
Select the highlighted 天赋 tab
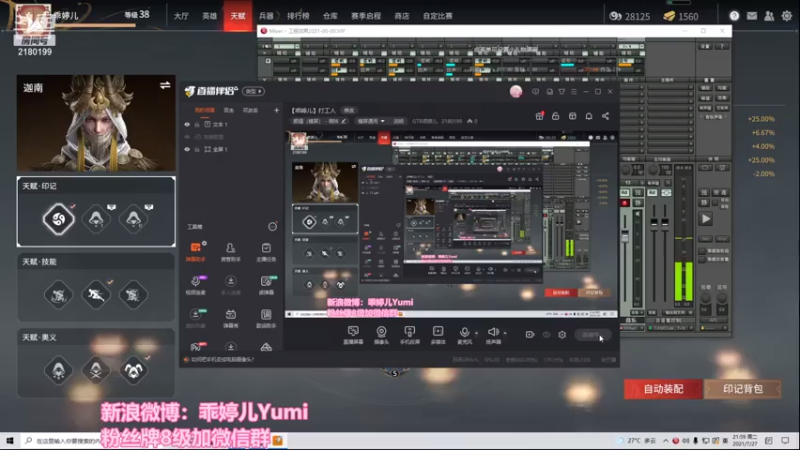pos(238,16)
